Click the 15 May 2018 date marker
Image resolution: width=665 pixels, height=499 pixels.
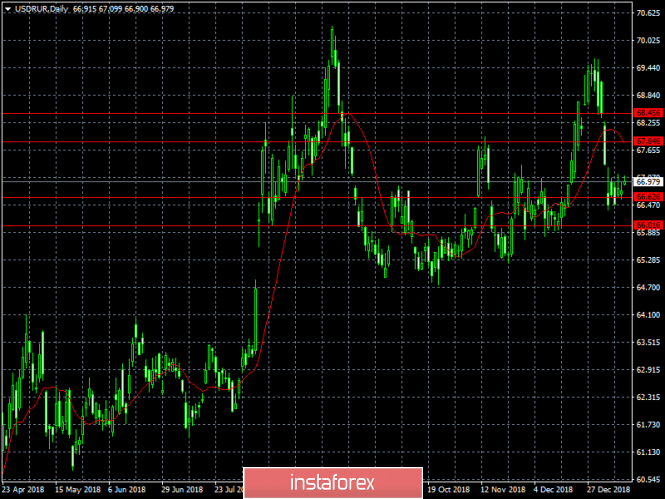[x=78, y=489]
